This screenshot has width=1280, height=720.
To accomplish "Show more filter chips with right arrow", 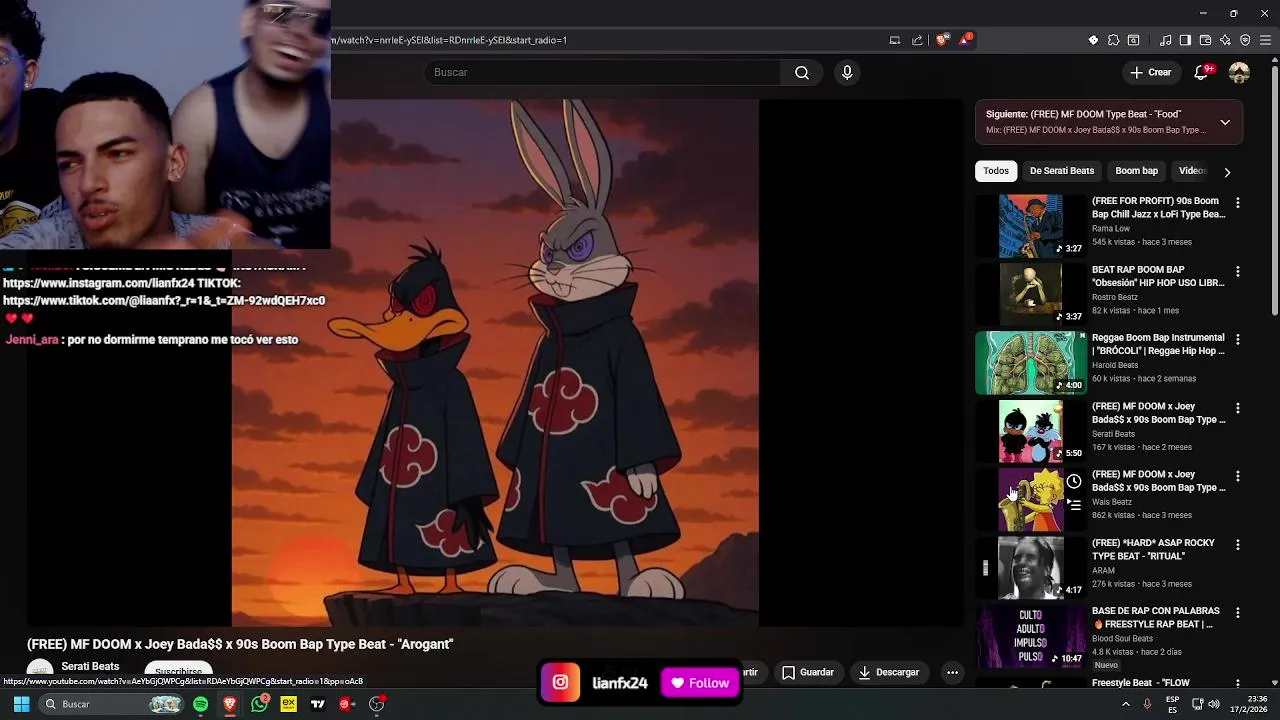I will click(x=1227, y=172).
